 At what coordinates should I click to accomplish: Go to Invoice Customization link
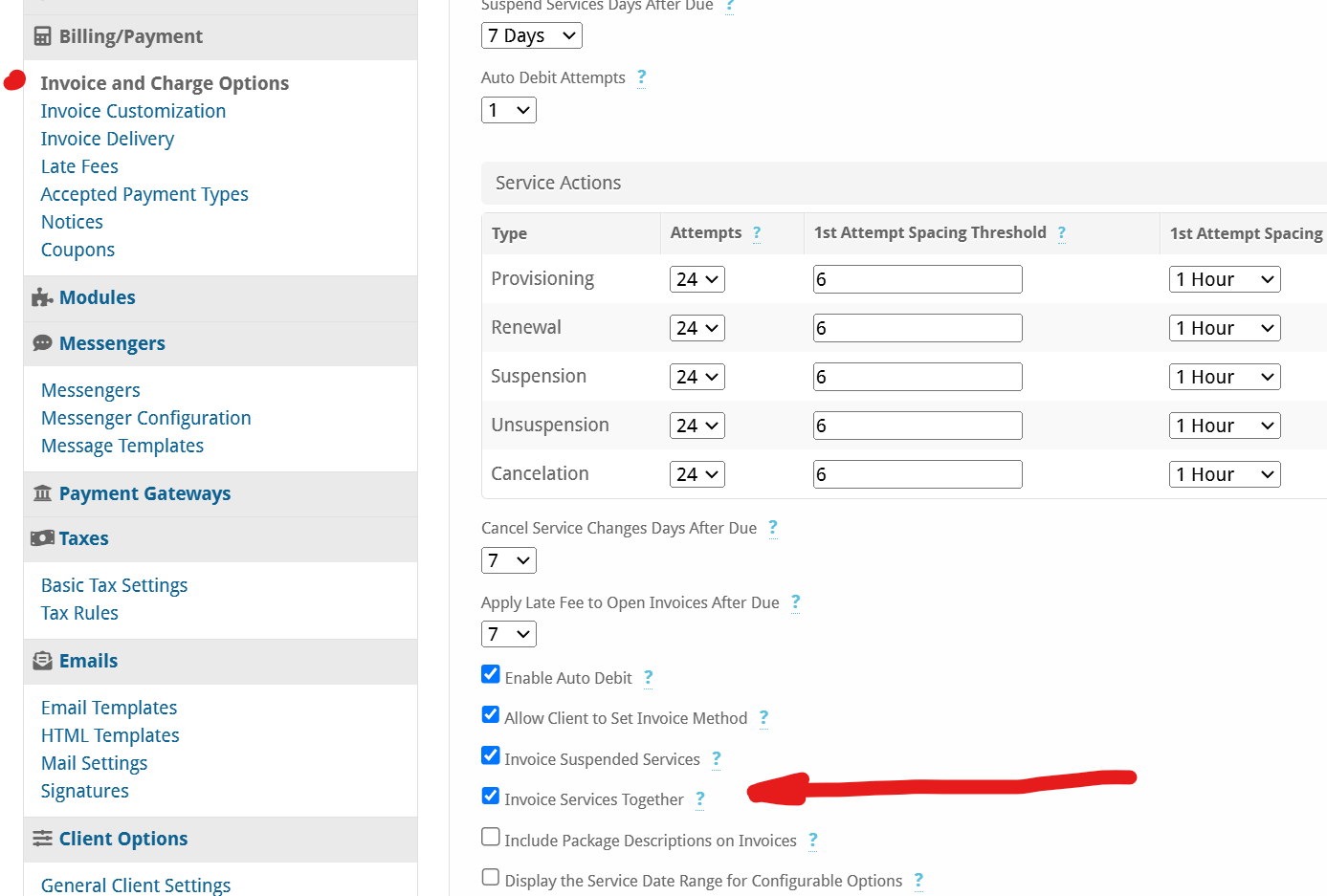pos(133,111)
